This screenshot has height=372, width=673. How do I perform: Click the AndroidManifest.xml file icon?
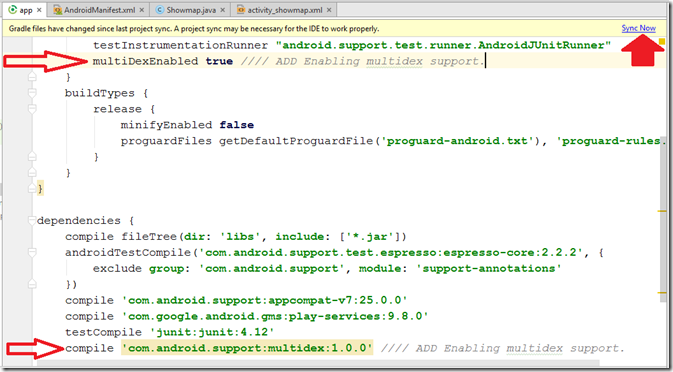click(x=58, y=10)
